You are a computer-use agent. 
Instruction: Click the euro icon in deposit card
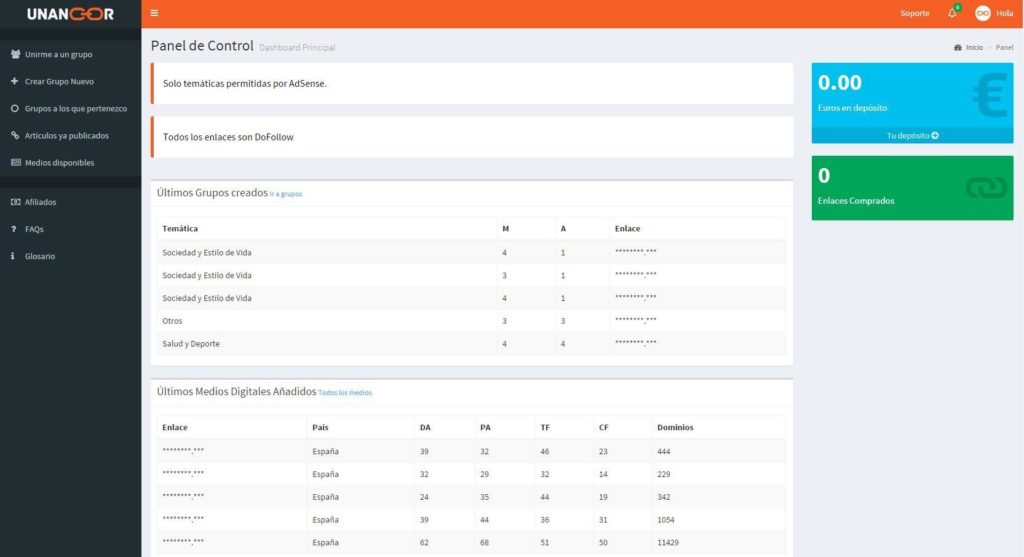[989, 95]
